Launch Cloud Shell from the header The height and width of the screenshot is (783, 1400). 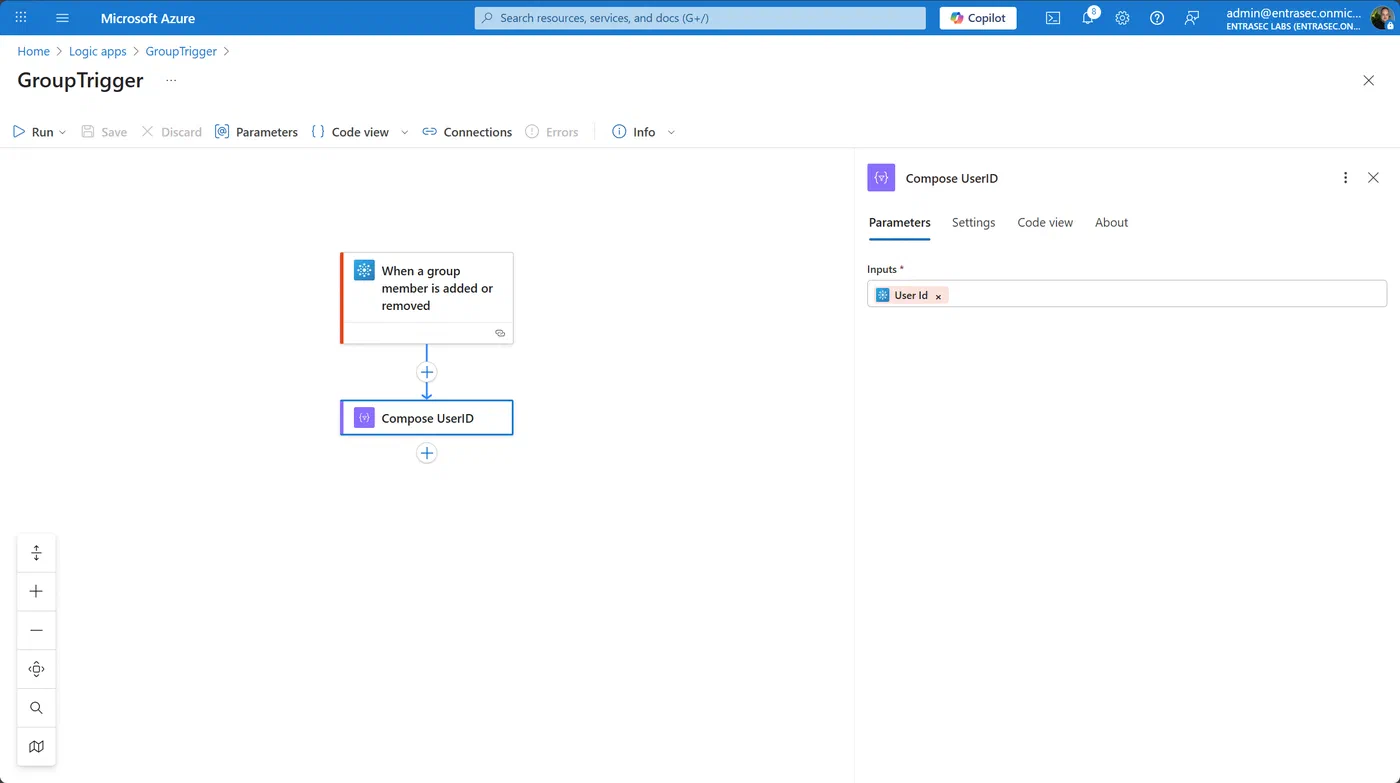pos(1053,18)
